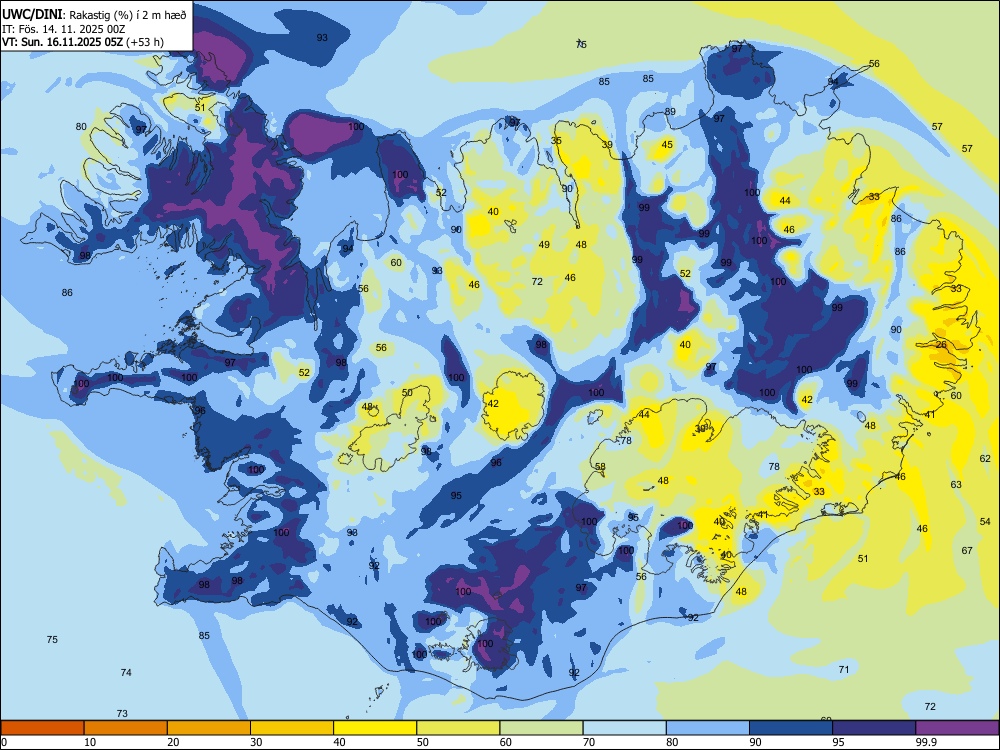The image size is (1000, 750).
Task: Click the '20' legend tick label
Action: (173, 742)
